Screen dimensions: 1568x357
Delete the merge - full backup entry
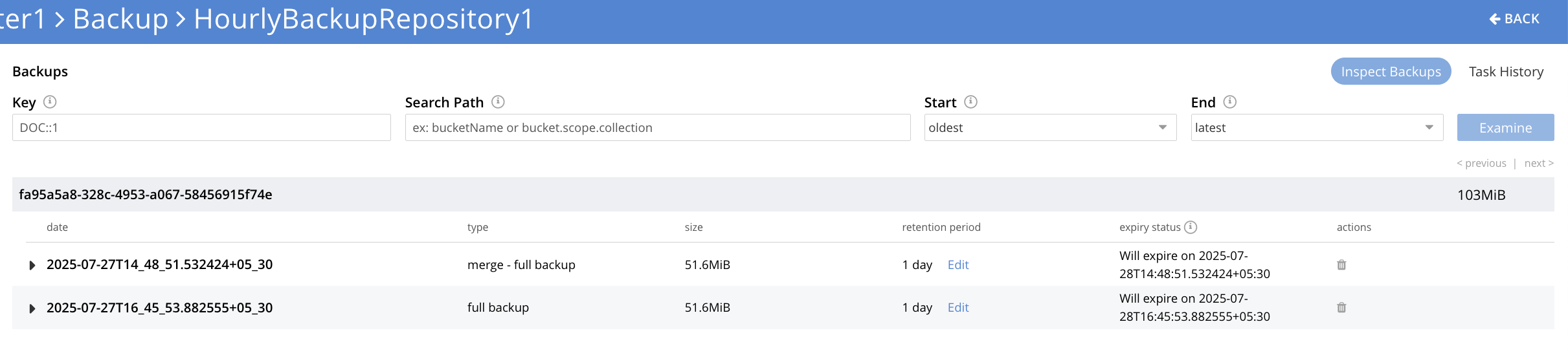point(1341,265)
